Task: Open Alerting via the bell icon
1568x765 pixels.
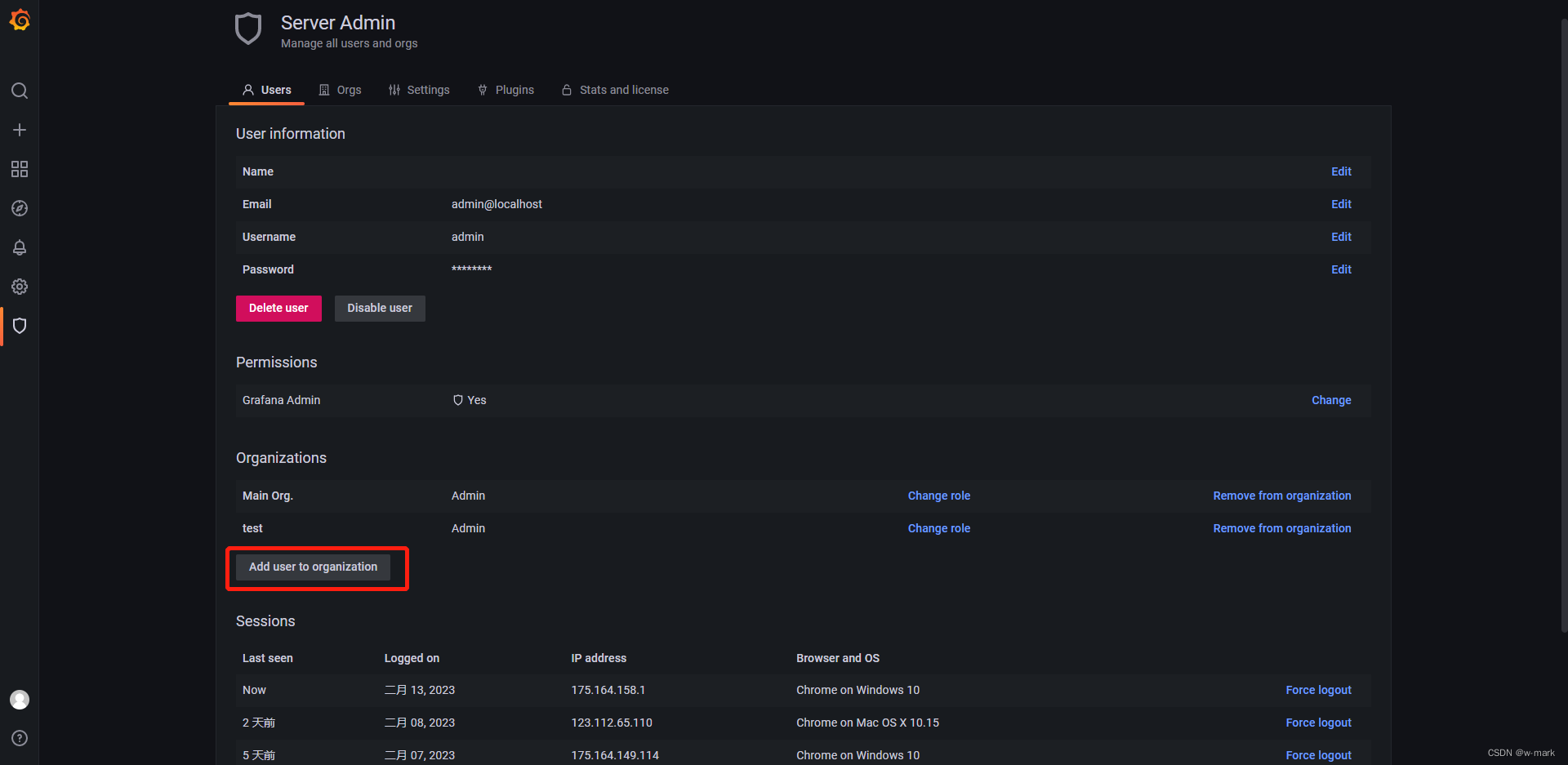Action: click(20, 247)
